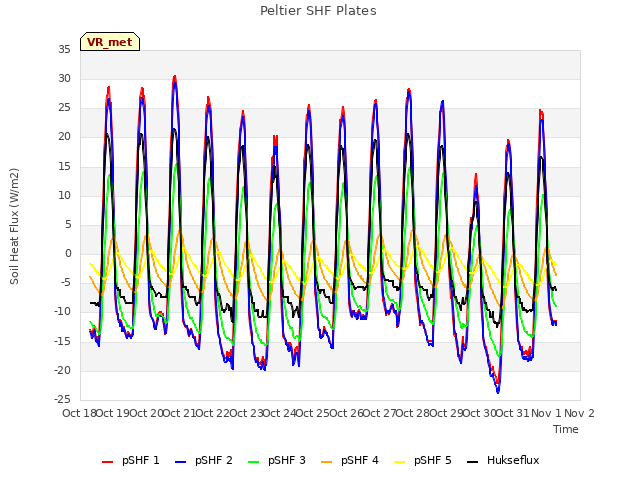Click the blue pSHF 2 legend swatch
This screenshot has height=480, width=640.
(x=180, y=462)
